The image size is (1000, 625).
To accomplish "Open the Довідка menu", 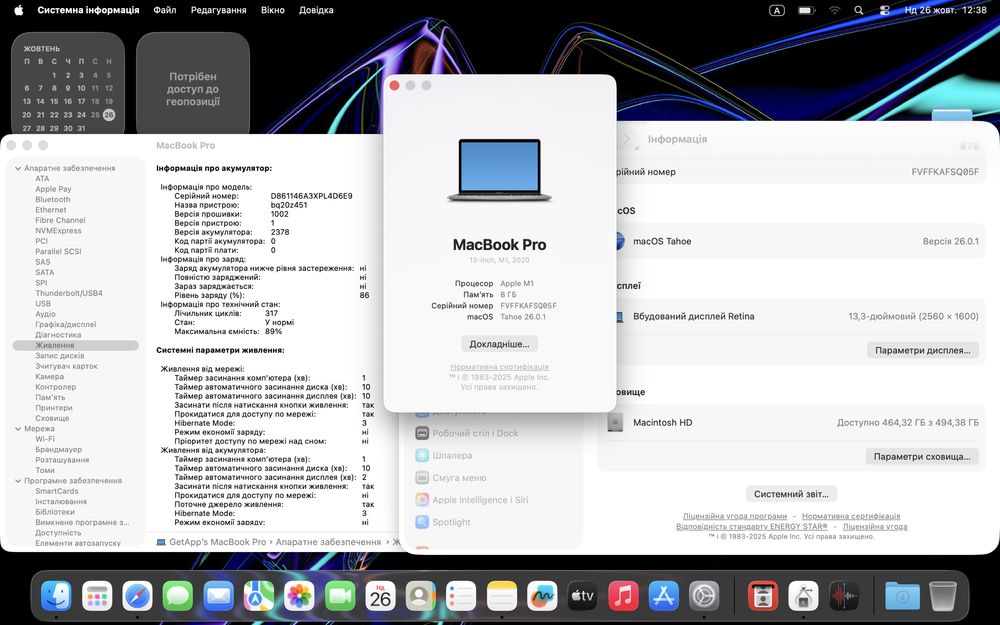I will [x=316, y=10].
